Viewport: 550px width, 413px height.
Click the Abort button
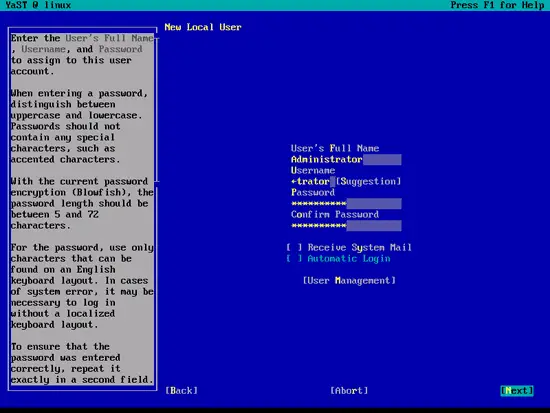(x=349, y=391)
